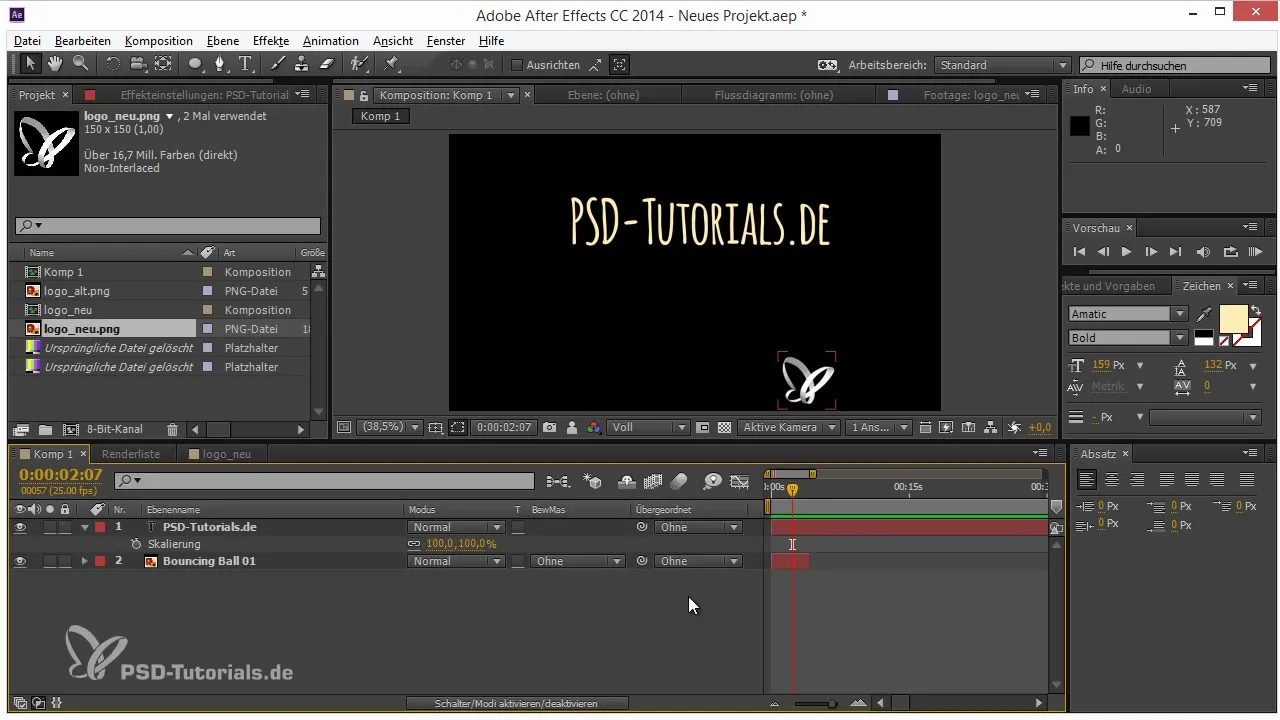
Task: Toggle the T switch for PSD-Tutorials.de layer
Action: pos(518,527)
